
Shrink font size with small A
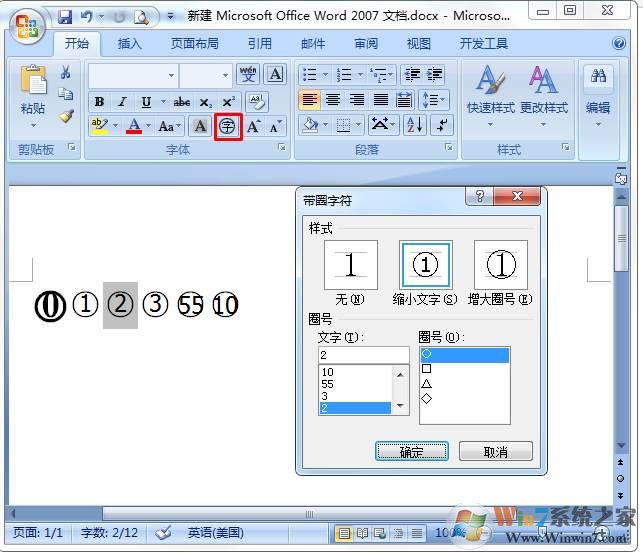(x=275, y=126)
